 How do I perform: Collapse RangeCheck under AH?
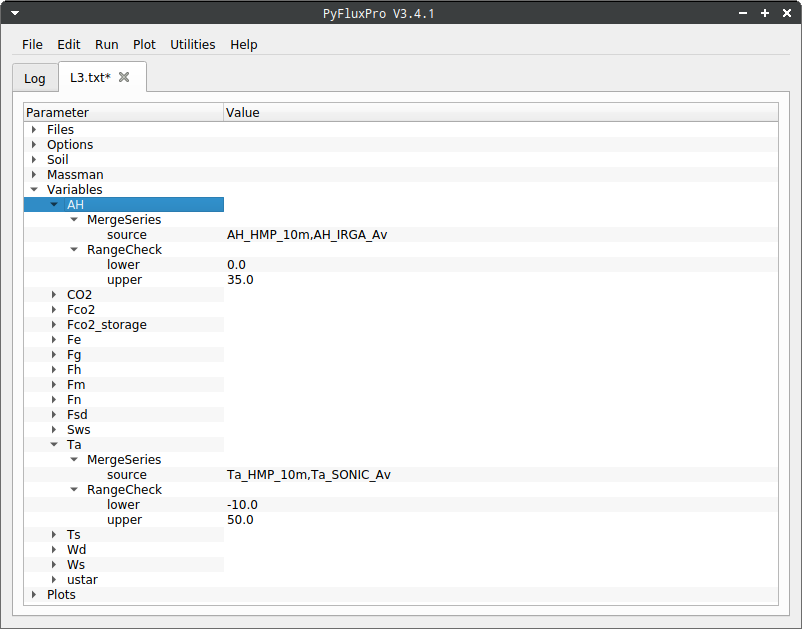[x=74, y=250]
